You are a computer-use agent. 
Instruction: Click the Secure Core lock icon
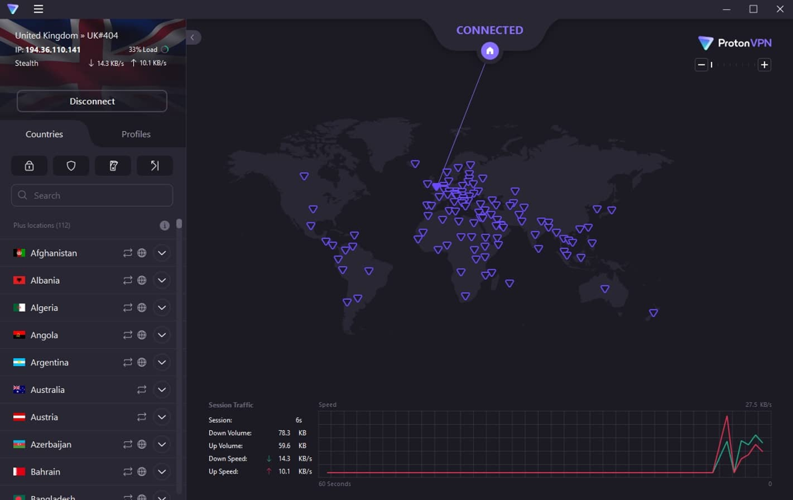29,166
